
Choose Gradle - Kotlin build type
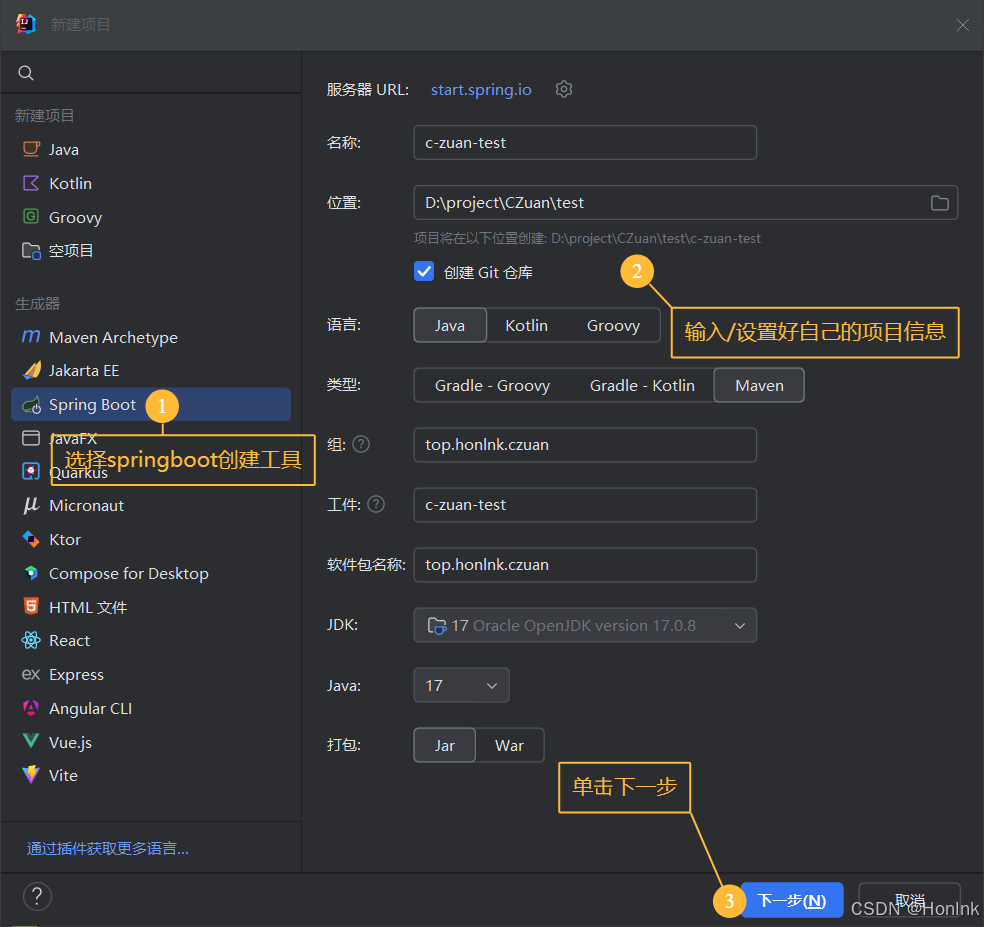coord(642,385)
